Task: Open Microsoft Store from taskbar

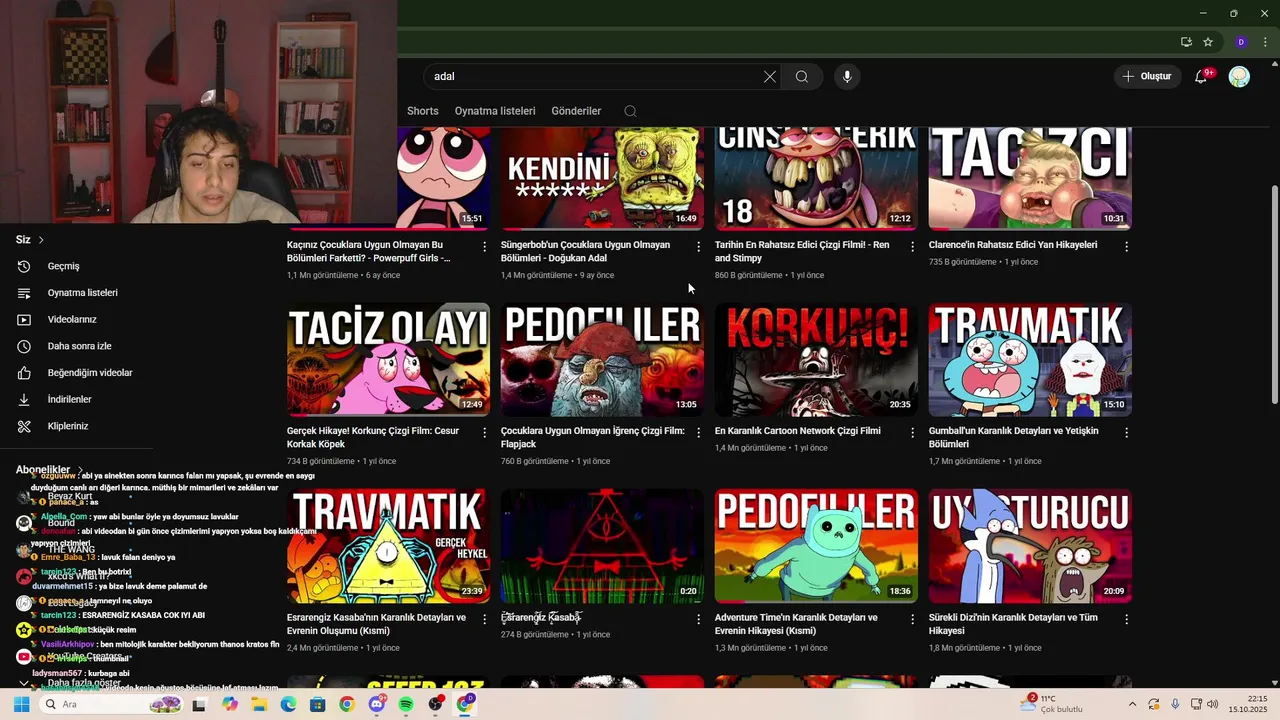Action: pos(317,705)
